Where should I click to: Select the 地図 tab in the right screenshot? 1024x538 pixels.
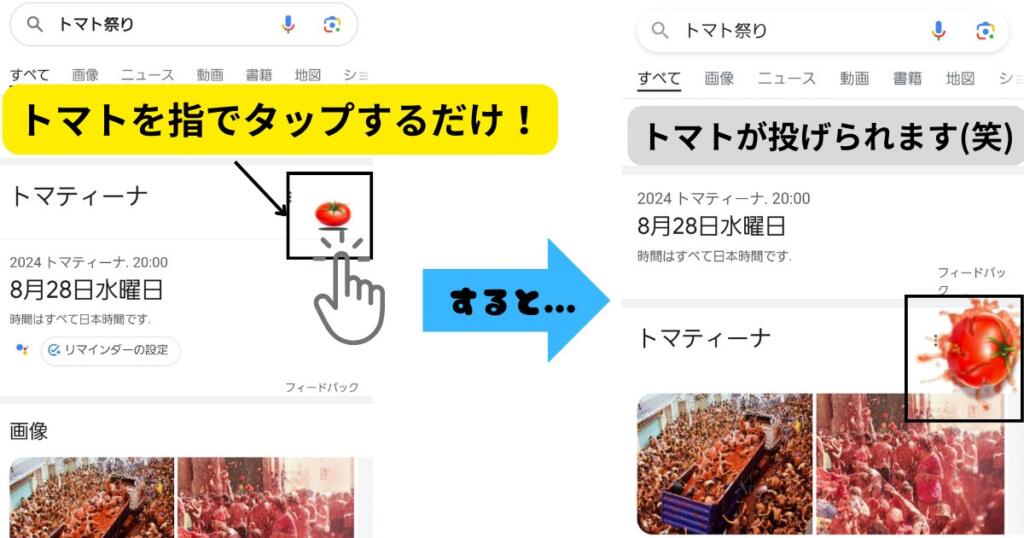pyautogui.click(x=960, y=78)
